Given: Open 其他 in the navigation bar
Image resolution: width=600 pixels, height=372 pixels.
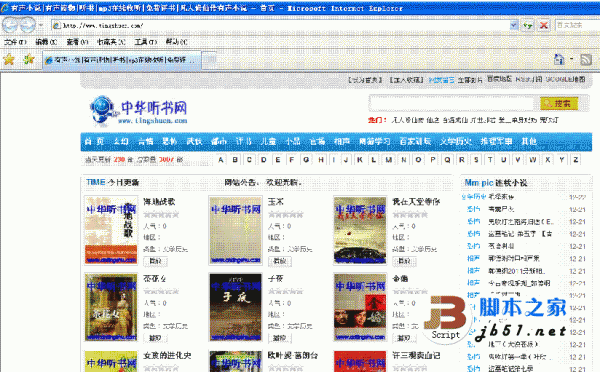Looking at the screenshot, I should 529,141.
